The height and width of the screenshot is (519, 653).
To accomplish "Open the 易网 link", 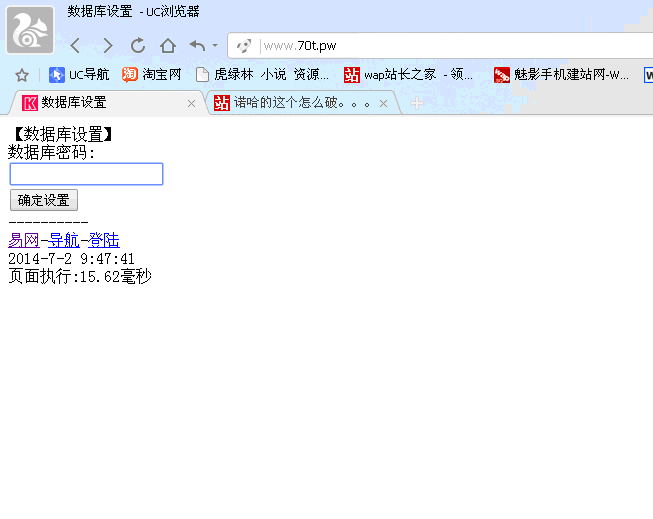I will pos(24,240).
